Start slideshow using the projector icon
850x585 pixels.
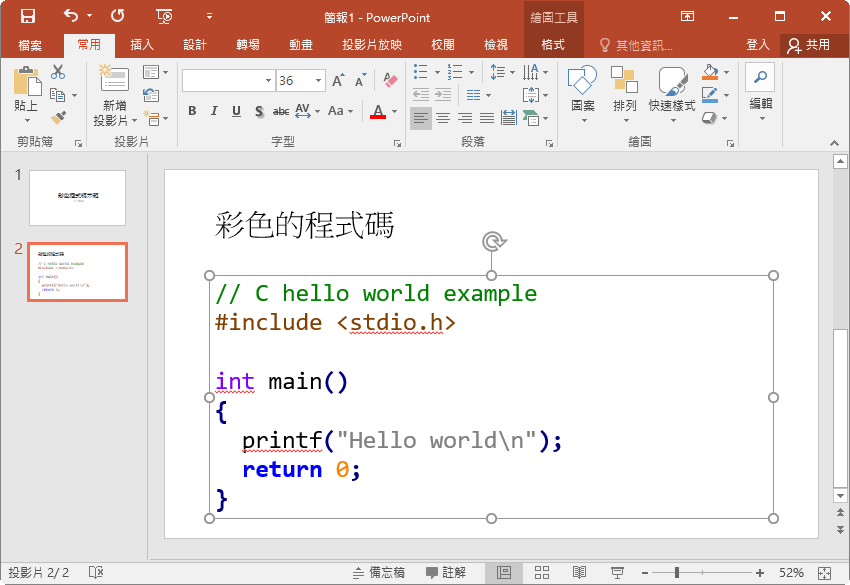164,17
